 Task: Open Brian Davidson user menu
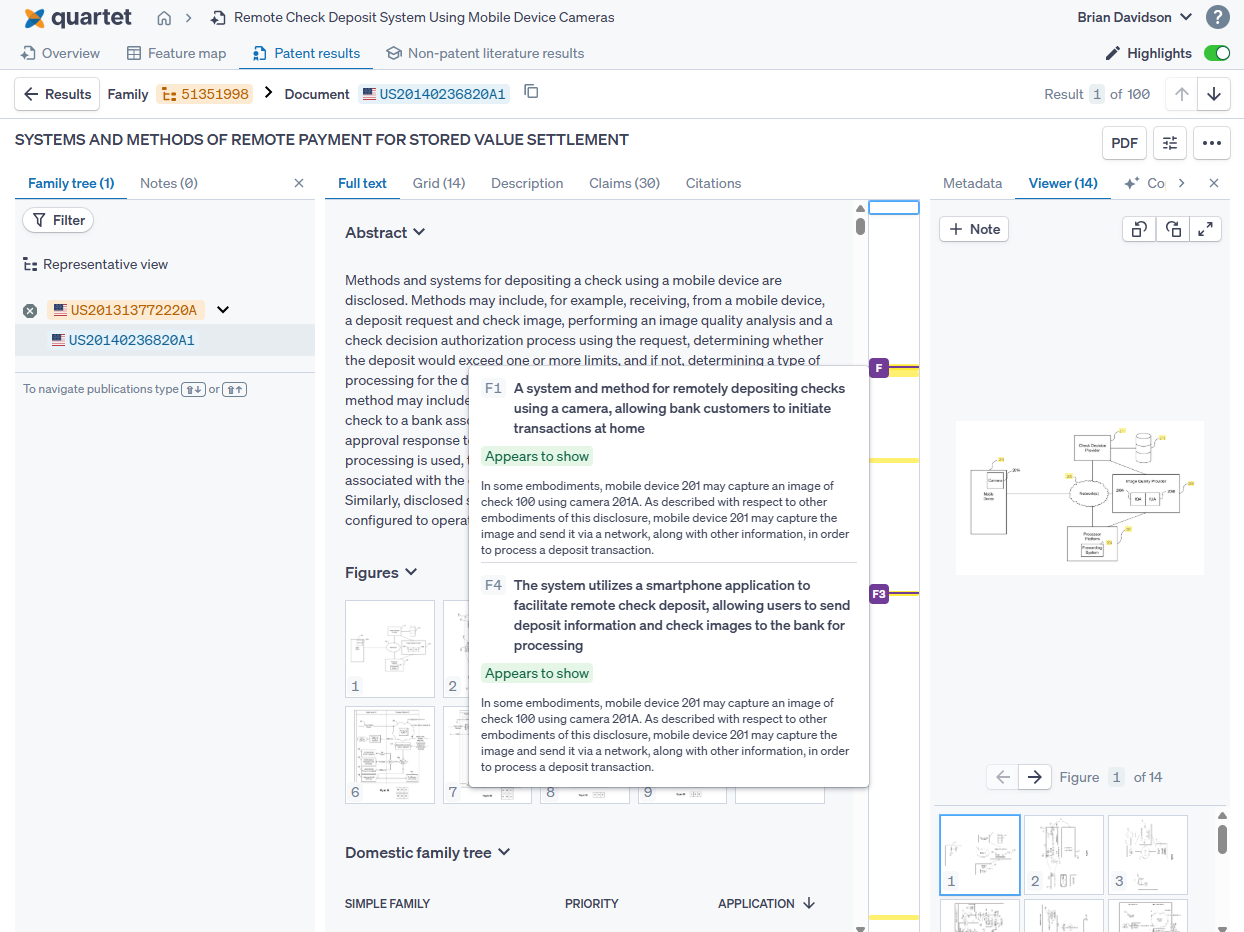pos(1134,17)
